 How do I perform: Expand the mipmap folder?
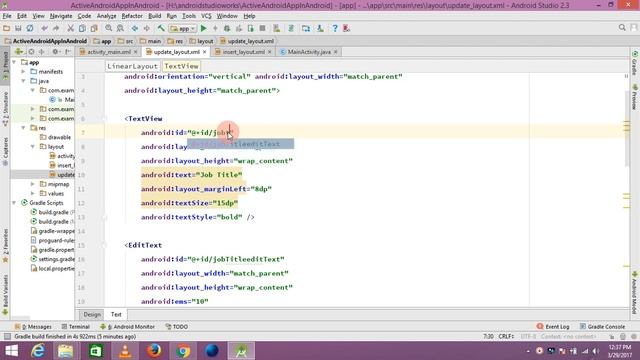click(33, 184)
